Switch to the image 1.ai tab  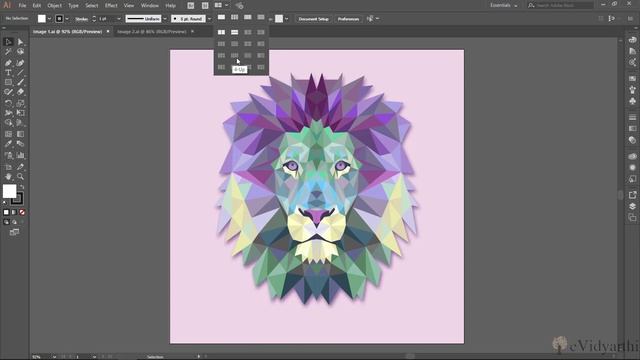[x=67, y=31]
